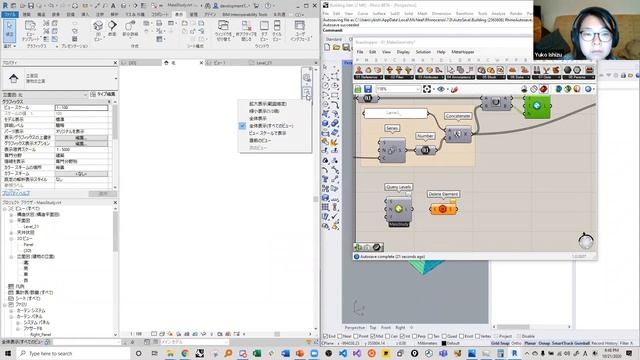The height and width of the screenshot is (360, 640).
Task: Collapse the カーテンパネル tree node
Action: tap(11, 317)
